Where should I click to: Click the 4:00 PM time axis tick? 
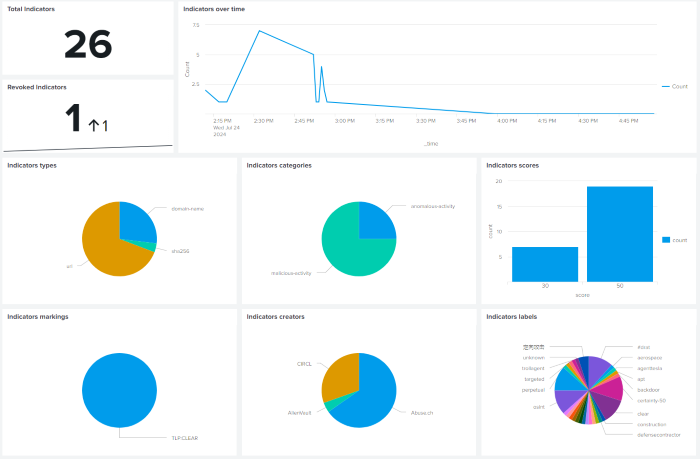coord(507,121)
